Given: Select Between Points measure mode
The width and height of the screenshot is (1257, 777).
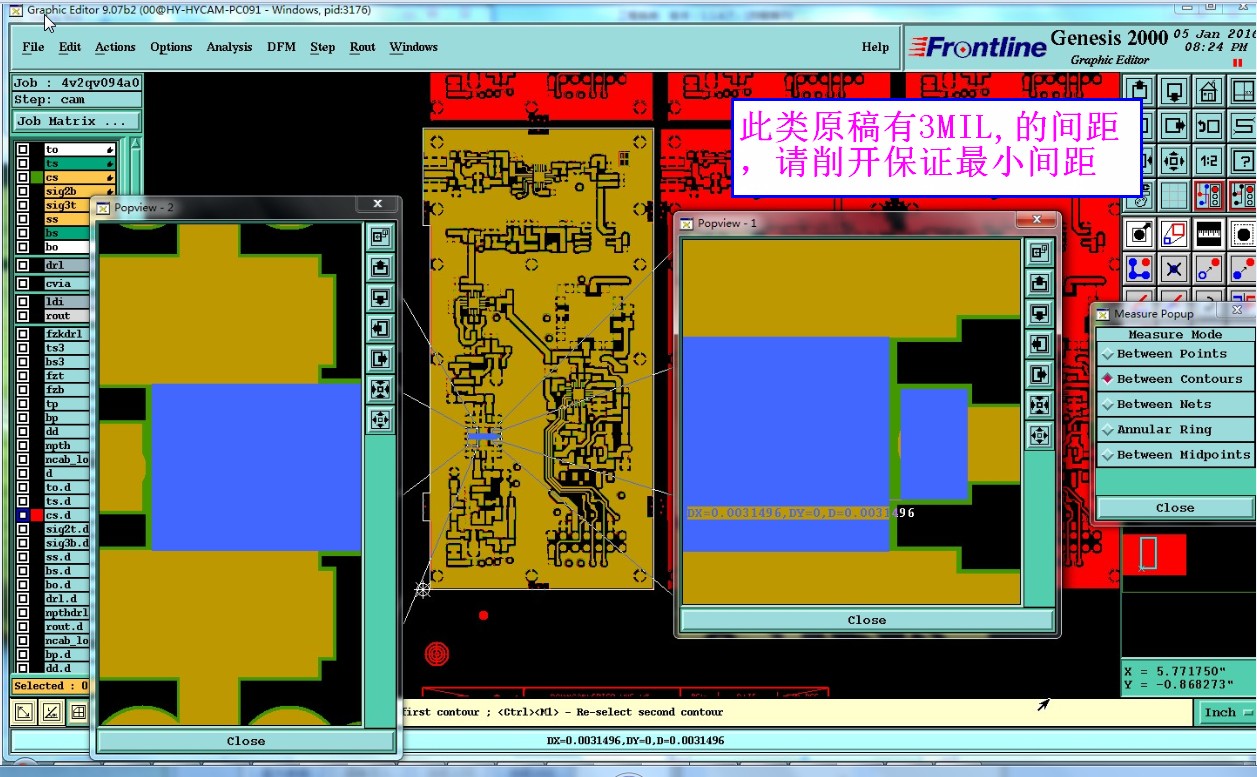Looking at the screenshot, I should 1175,354.
